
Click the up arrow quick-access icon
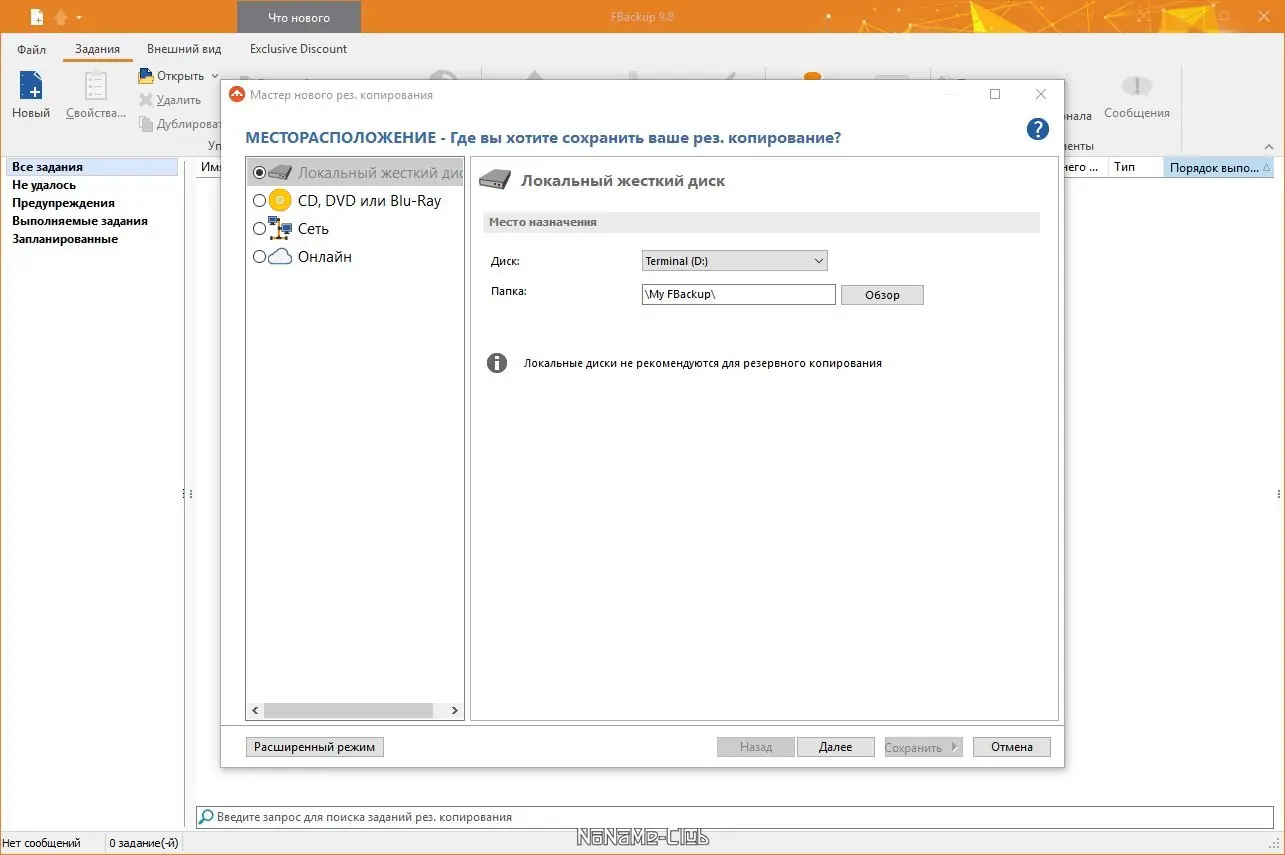(62, 17)
